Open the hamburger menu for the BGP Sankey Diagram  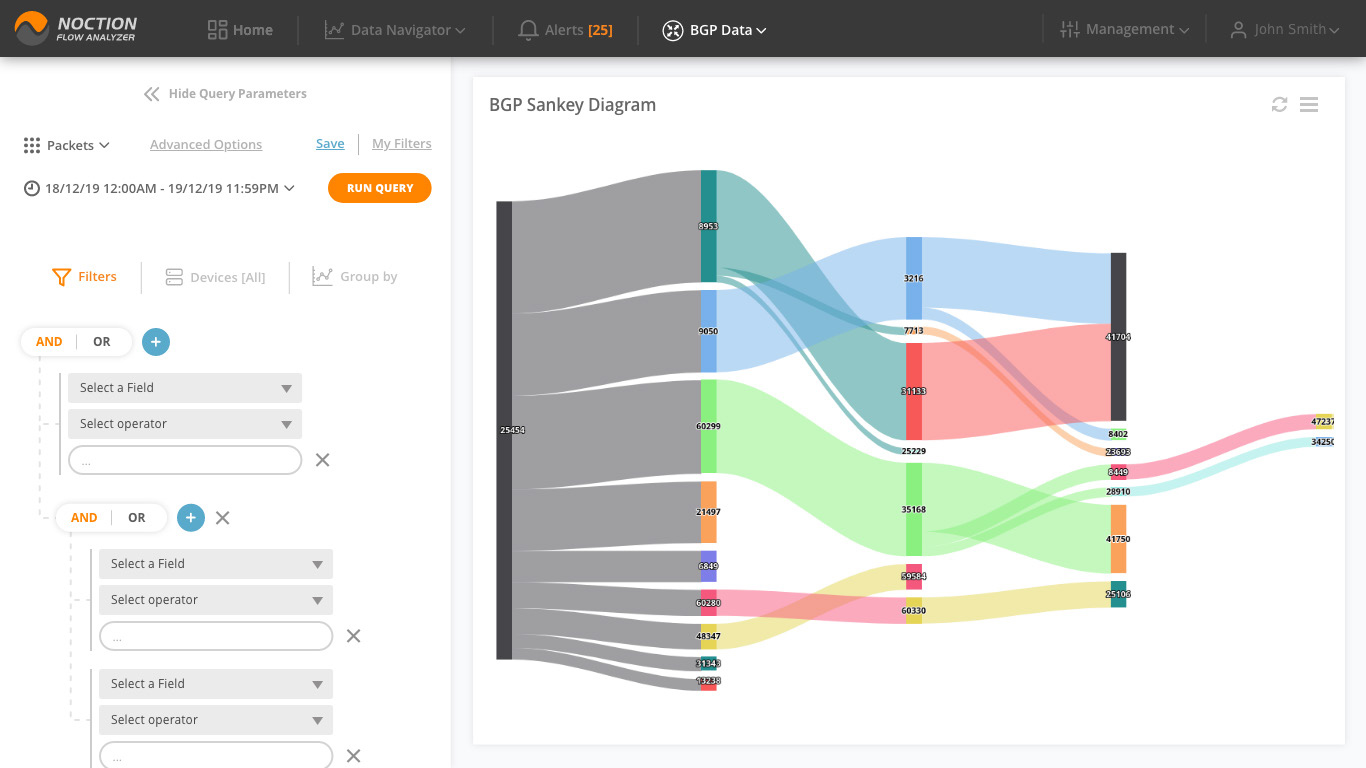click(1309, 105)
